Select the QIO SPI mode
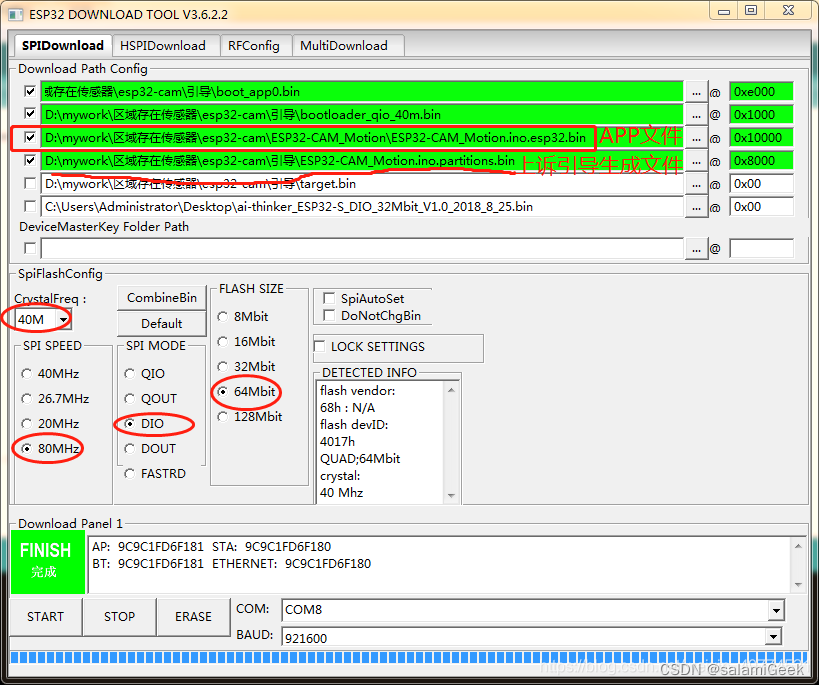 tap(130, 374)
